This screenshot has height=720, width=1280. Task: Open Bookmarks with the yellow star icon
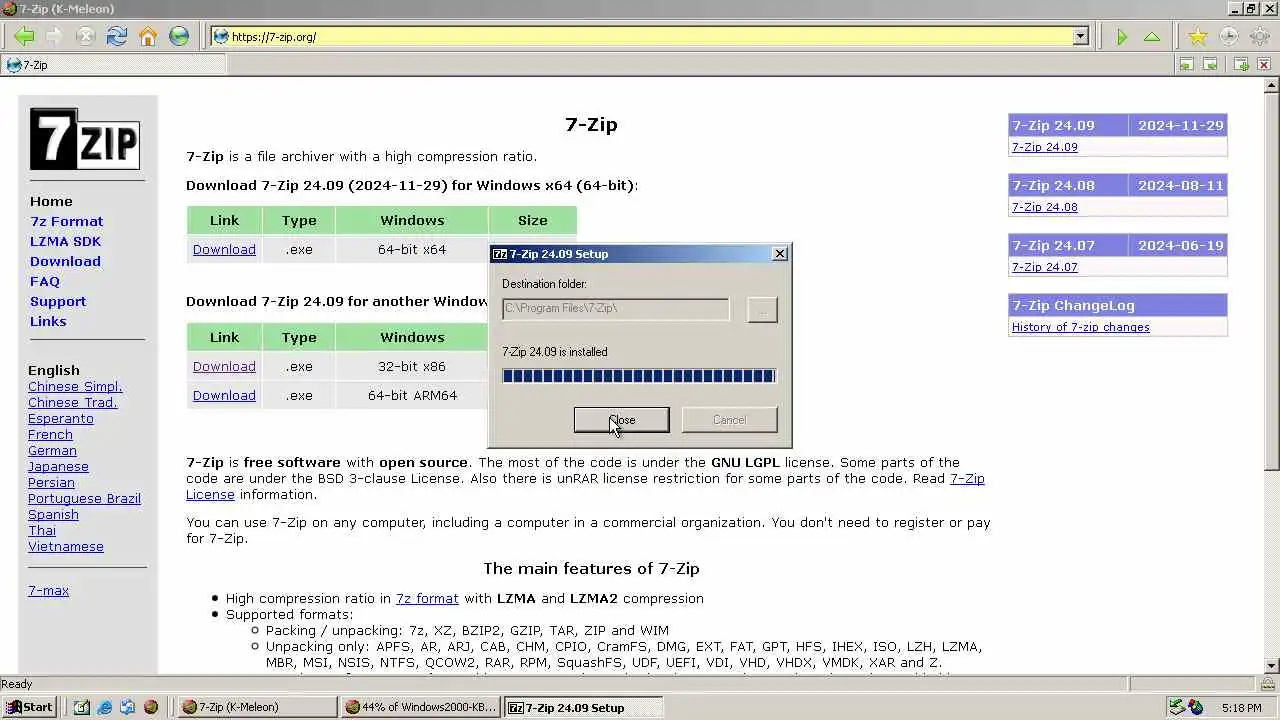[x=1198, y=37]
